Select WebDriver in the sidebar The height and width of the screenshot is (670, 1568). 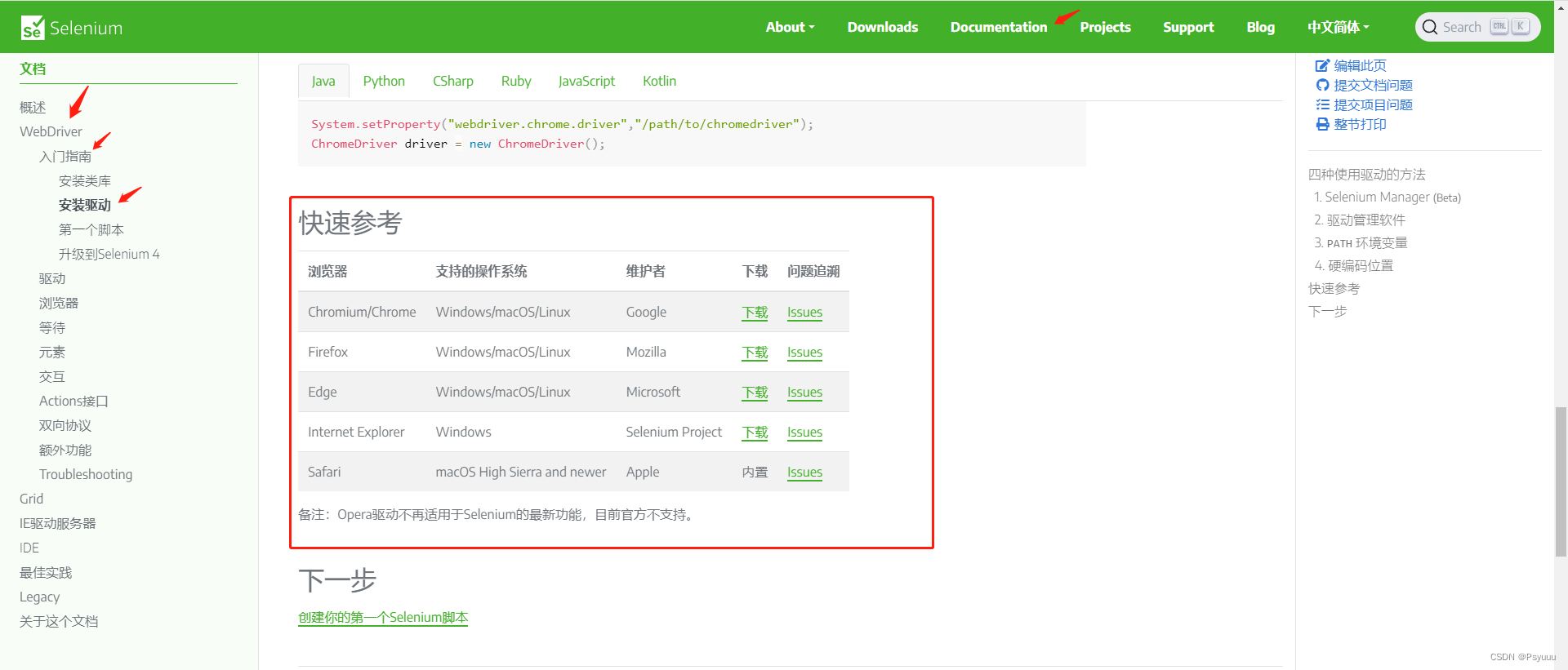pyautogui.click(x=51, y=131)
